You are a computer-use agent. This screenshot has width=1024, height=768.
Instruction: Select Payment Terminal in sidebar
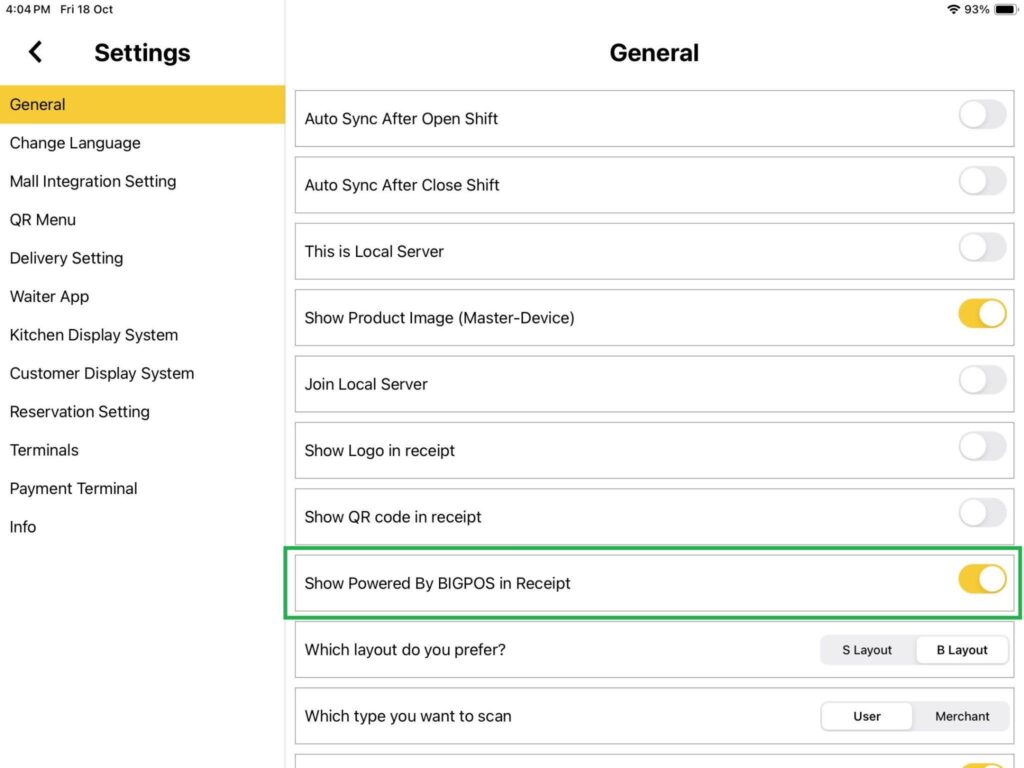tap(74, 489)
